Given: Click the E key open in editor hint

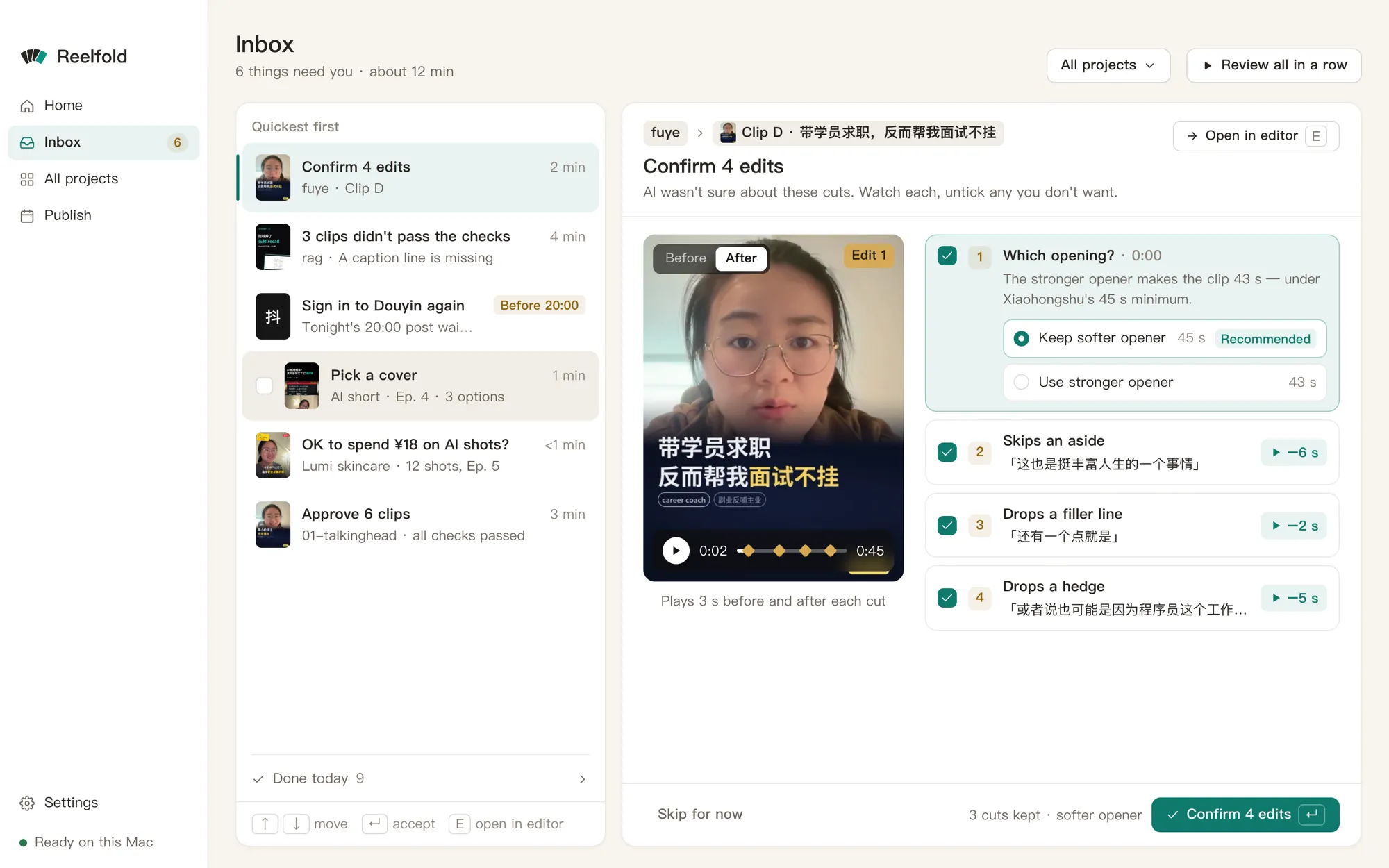Looking at the screenshot, I should click(x=459, y=824).
